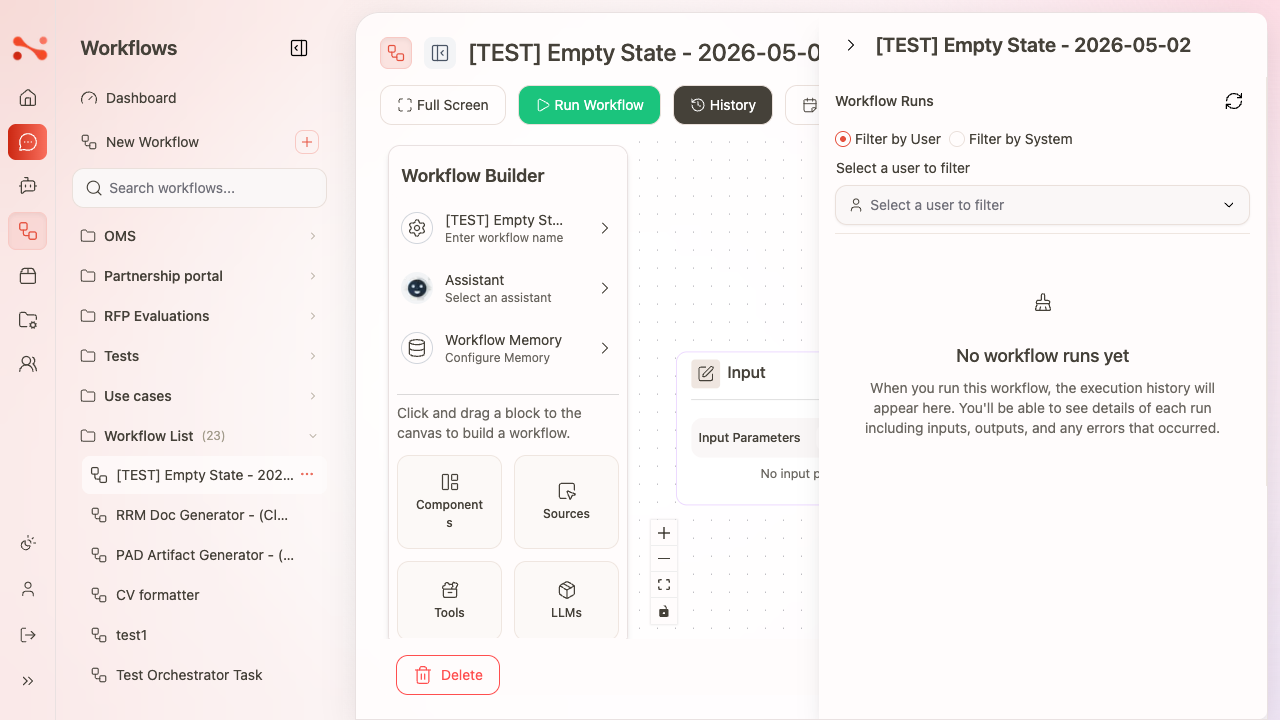The image size is (1280, 720).
Task: Select the Tools block
Action: click(450, 600)
